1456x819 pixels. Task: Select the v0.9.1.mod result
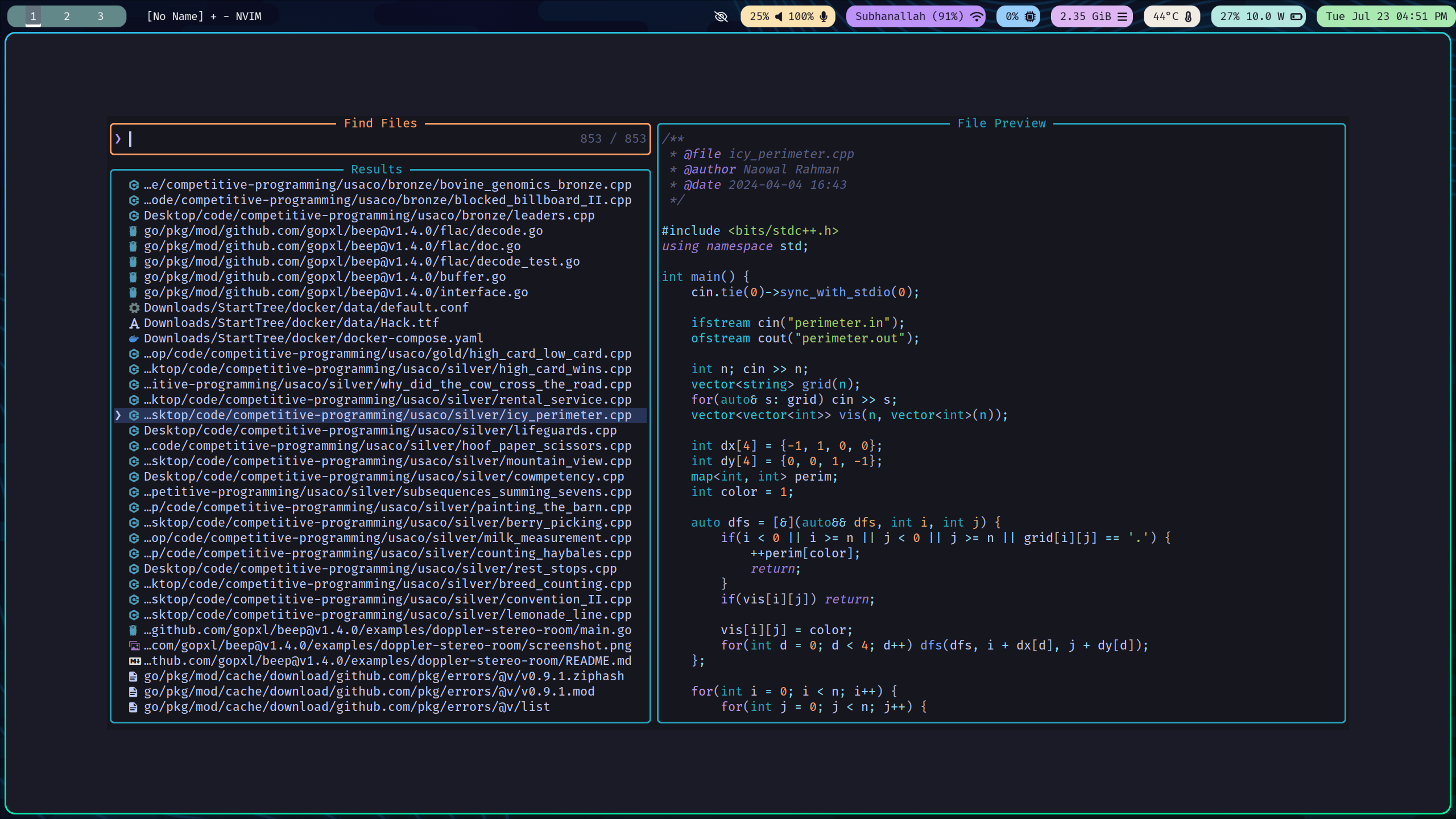[380, 692]
